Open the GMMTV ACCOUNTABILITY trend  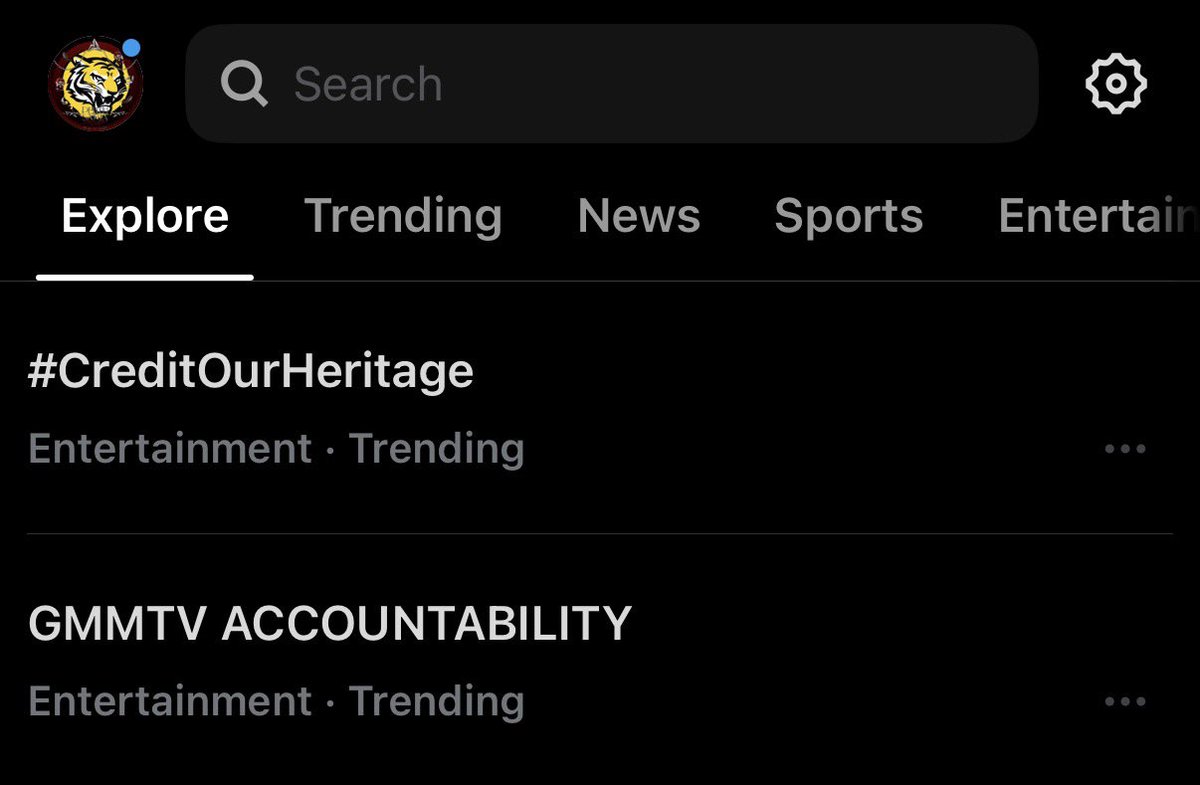330,623
